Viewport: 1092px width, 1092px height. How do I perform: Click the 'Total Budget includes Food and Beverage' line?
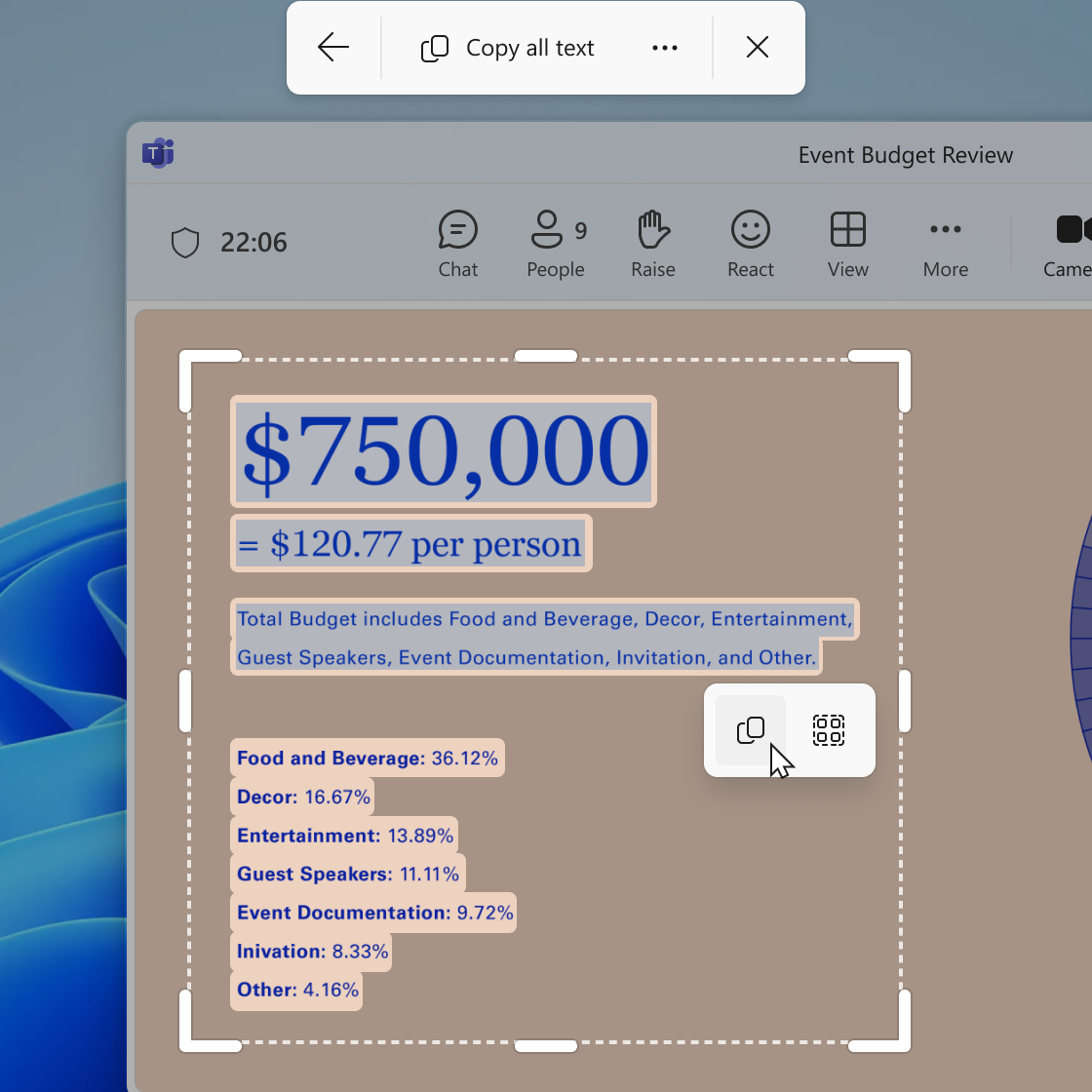tap(545, 618)
